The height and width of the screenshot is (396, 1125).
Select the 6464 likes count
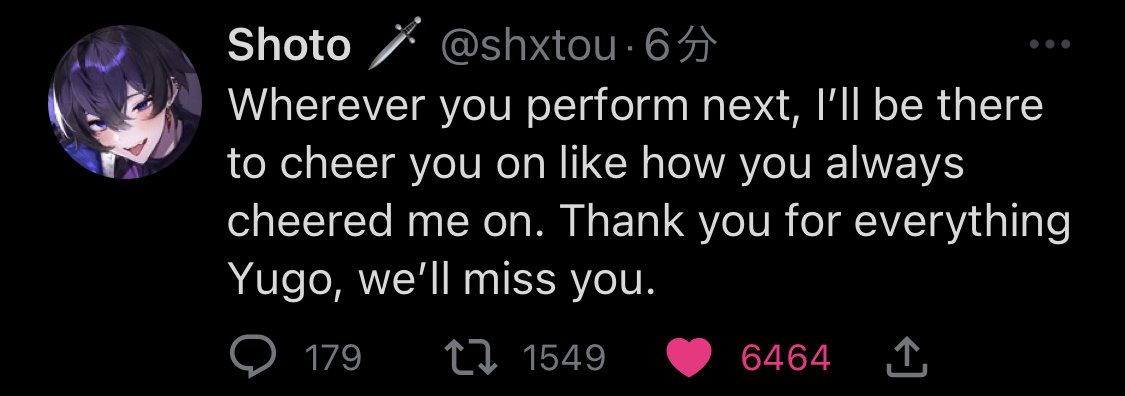786,358
